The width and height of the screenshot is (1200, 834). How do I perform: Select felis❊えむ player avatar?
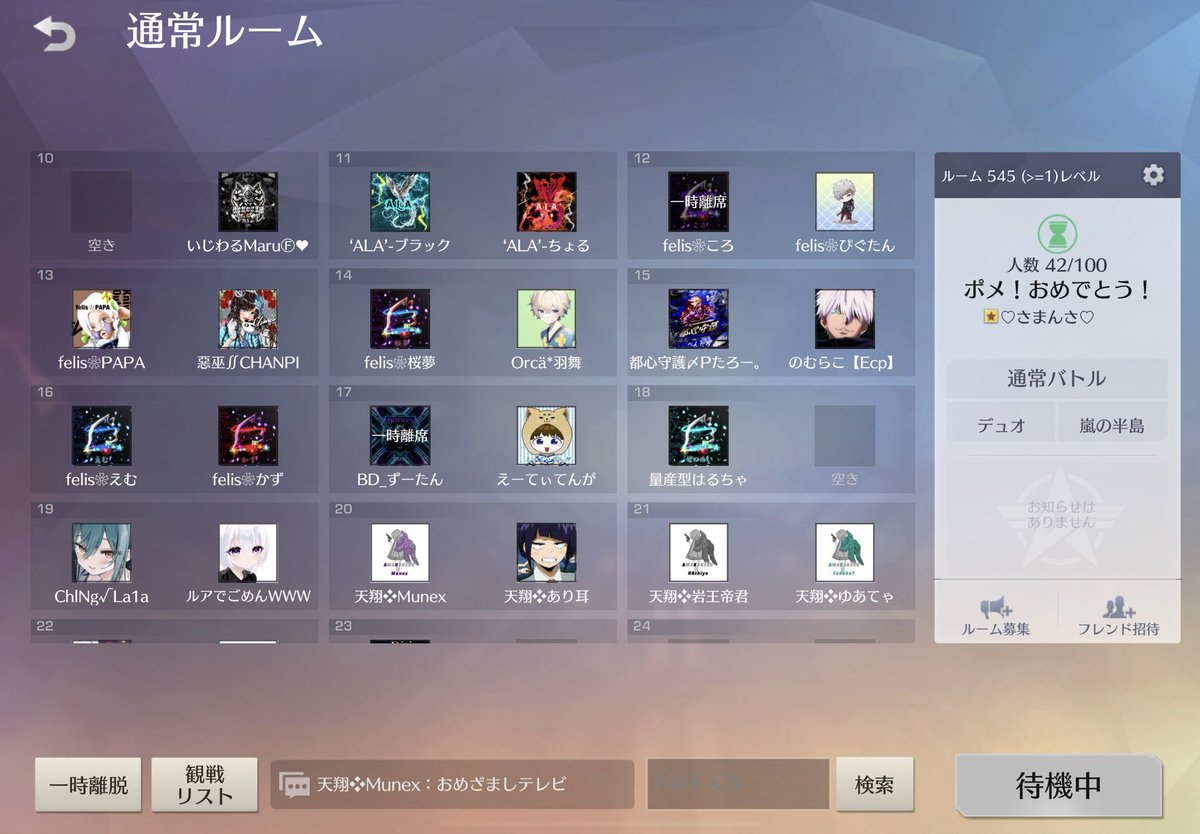point(101,436)
